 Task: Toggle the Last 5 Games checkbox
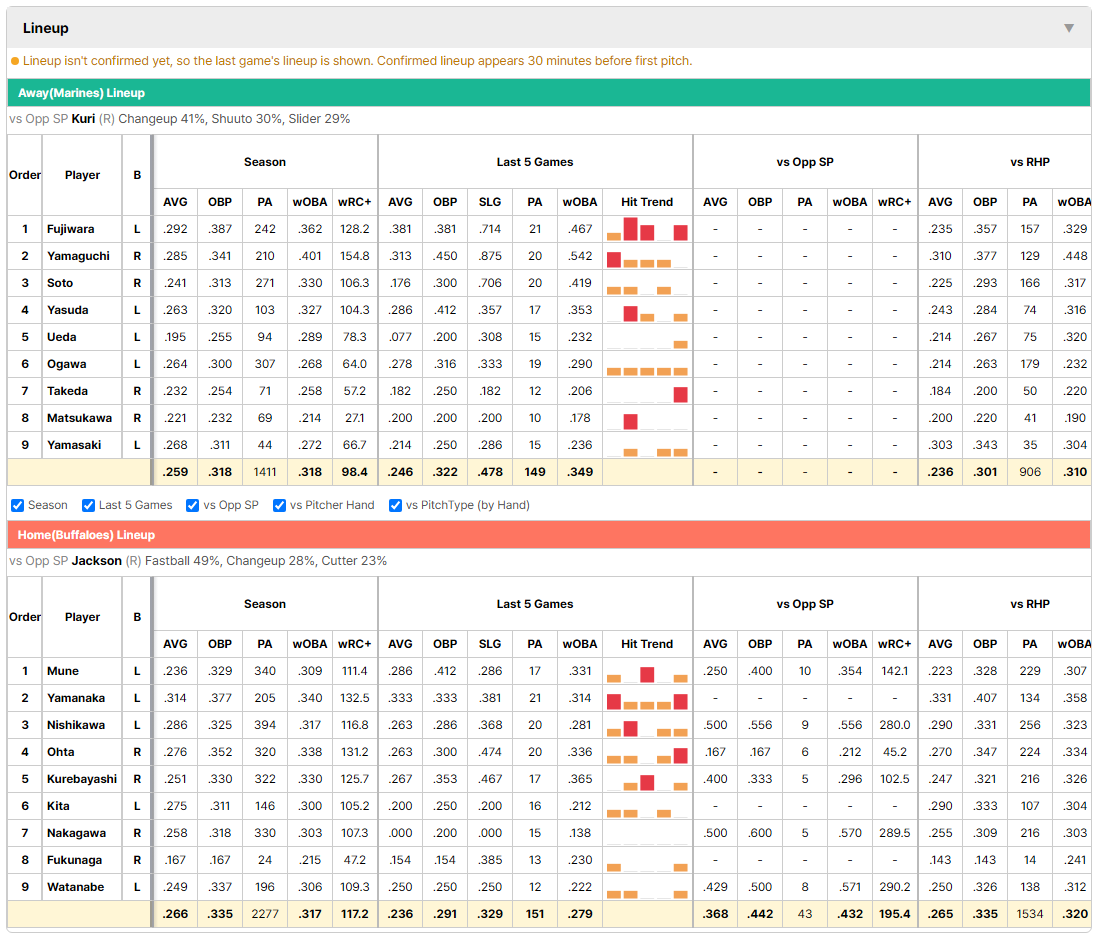click(88, 506)
